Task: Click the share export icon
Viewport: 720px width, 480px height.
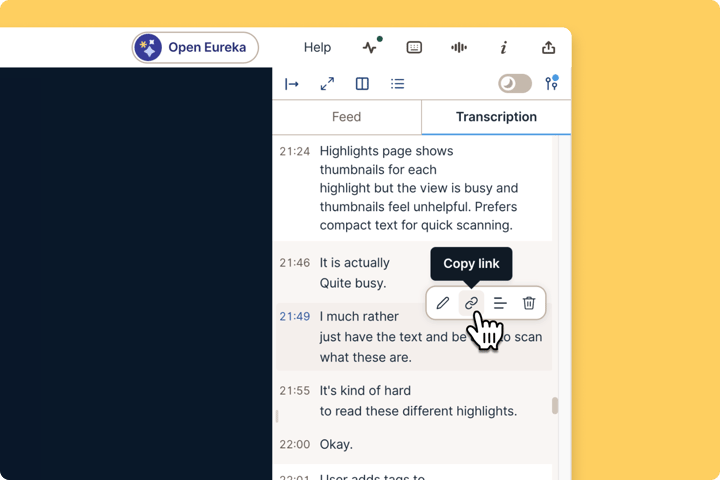Action: 548,47
